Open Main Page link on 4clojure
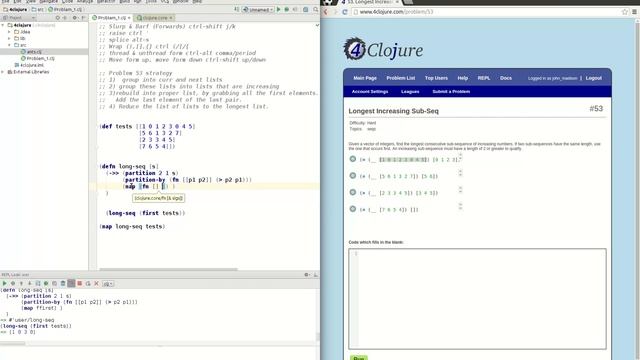This screenshot has height=360, width=640. (x=365, y=78)
